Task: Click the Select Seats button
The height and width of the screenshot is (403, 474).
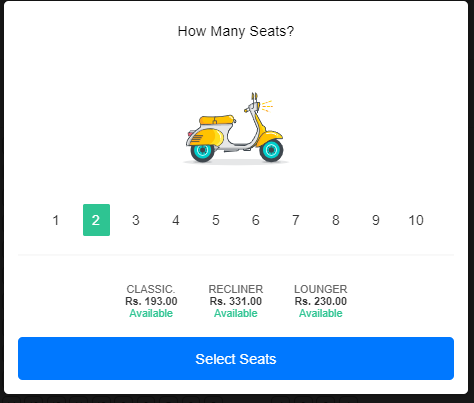Action: pyautogui.click(x=236, y=358)
